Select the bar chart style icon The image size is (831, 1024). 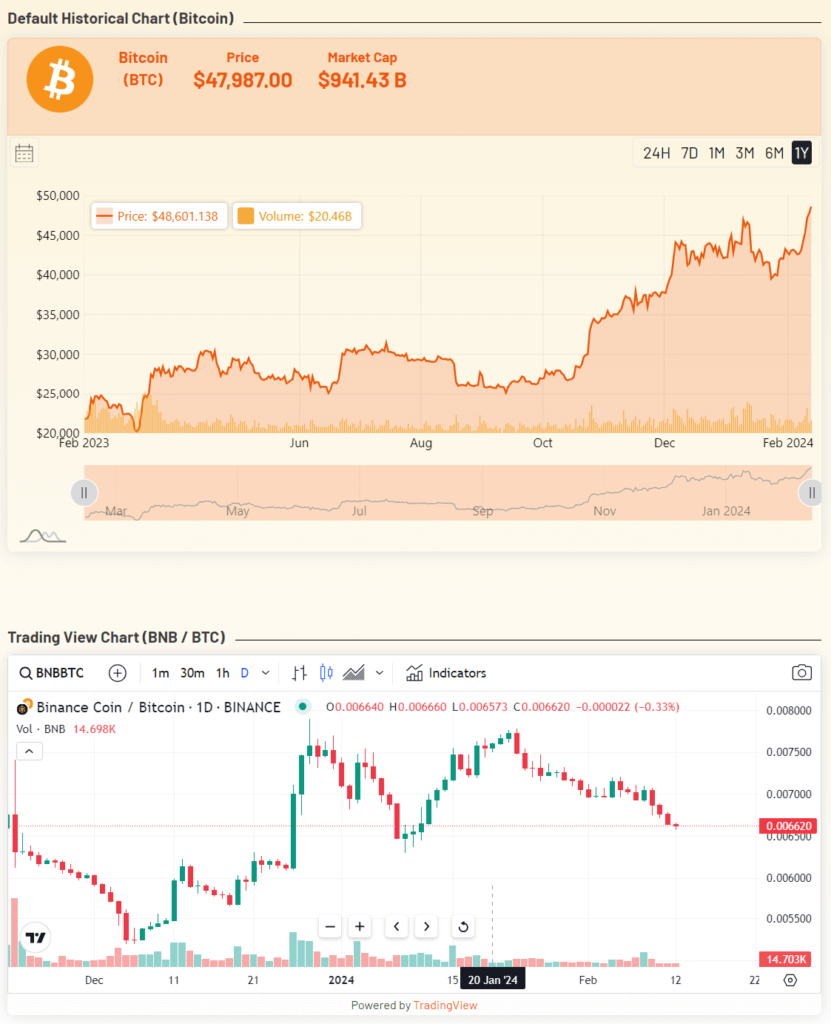(x=299, y=673)
